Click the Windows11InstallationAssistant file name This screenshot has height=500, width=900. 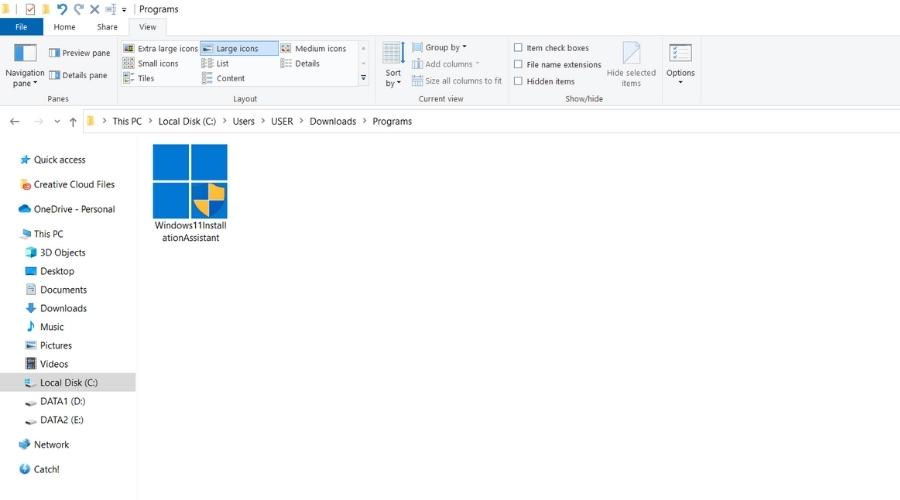point(191,231)
